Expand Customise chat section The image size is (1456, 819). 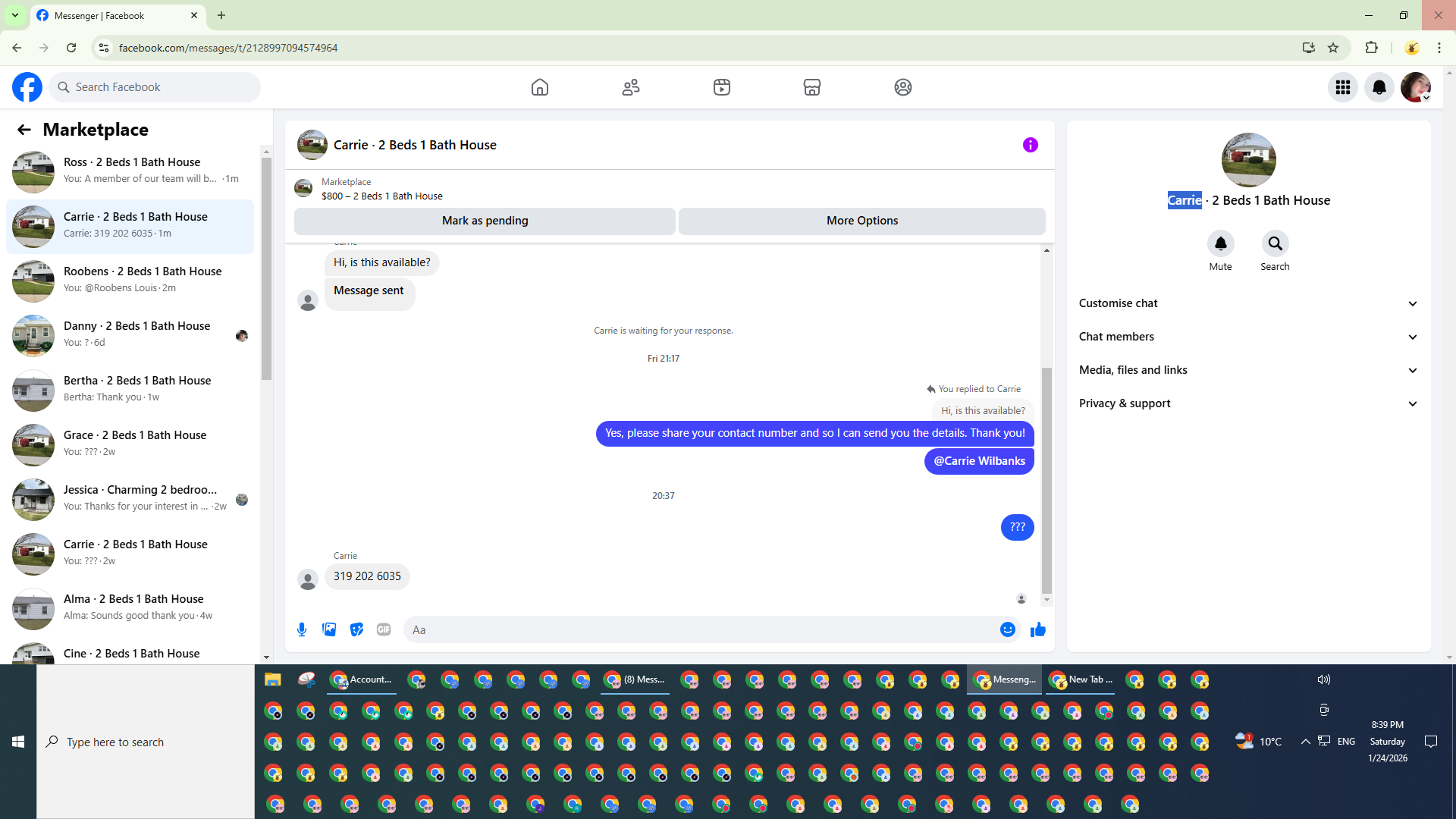pyautogui.click(x=1248, y=303)
